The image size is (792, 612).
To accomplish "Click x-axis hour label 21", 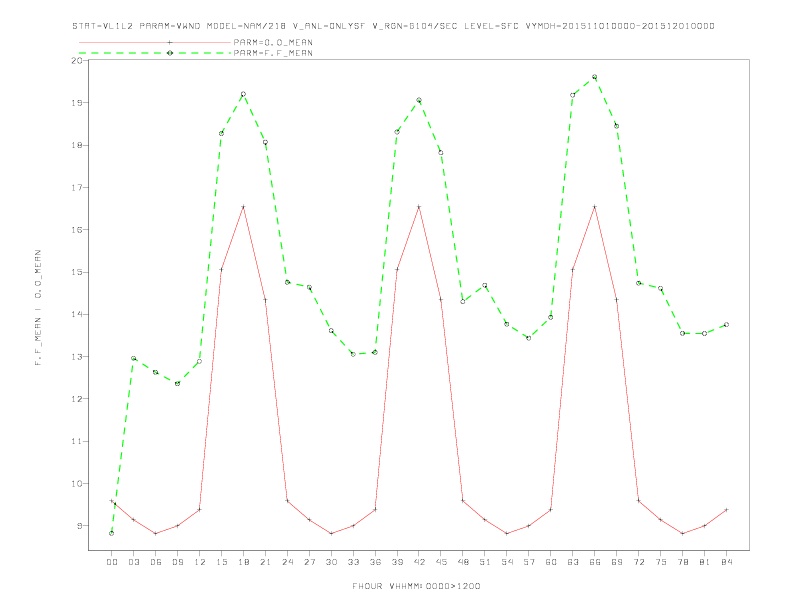I will click(265, 562).
